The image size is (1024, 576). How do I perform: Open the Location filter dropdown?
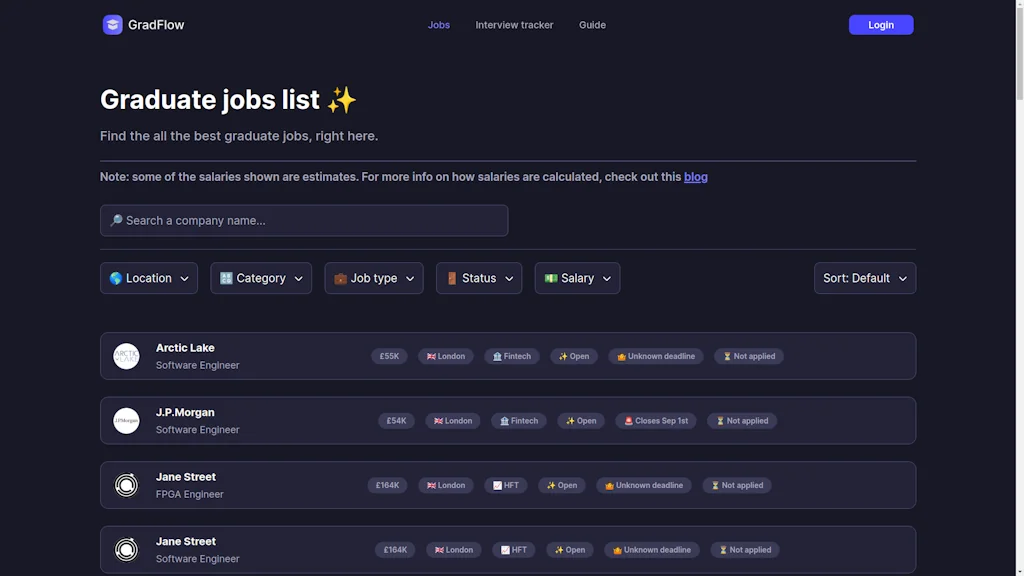(148, 278)
